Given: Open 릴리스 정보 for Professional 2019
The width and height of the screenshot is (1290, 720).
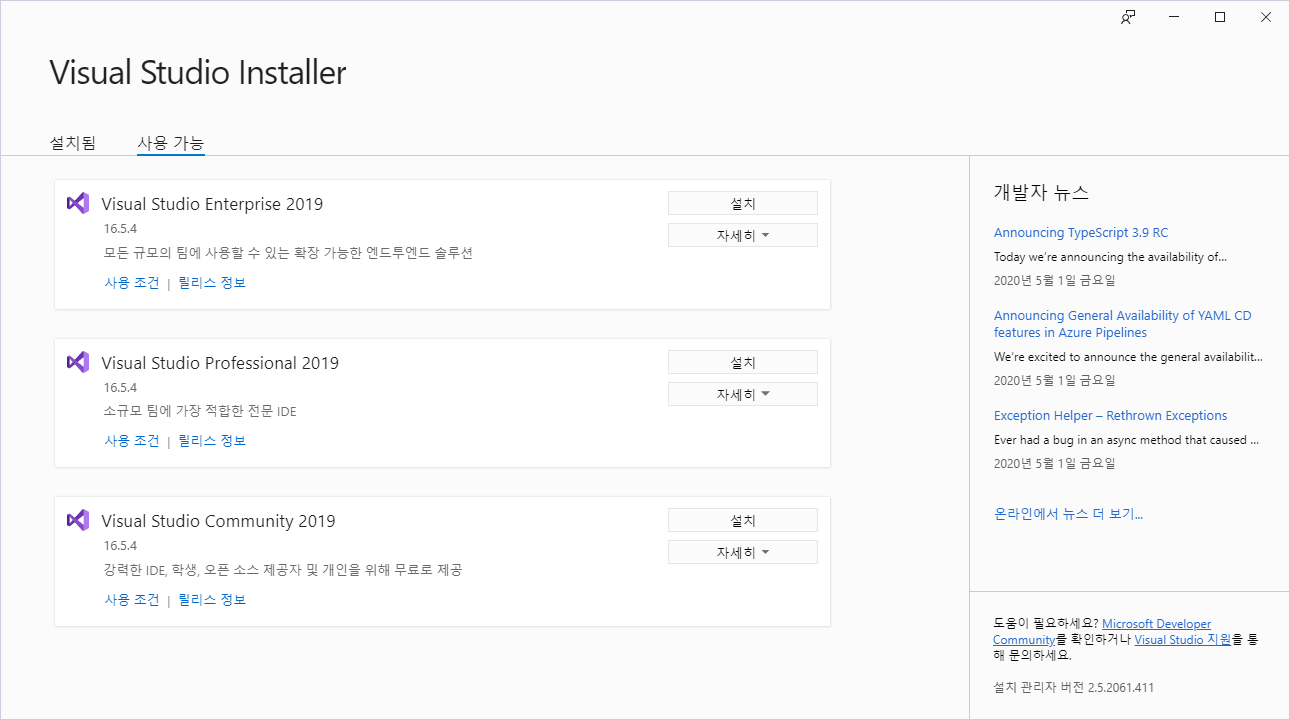Looking at the screenshot, I should coord(212,441).
